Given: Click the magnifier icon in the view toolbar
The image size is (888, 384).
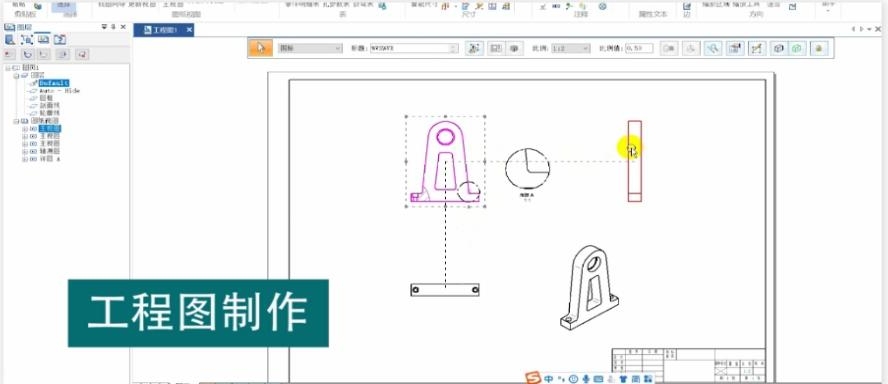Looking at the screenshot, I should click(x=712, y=49).
